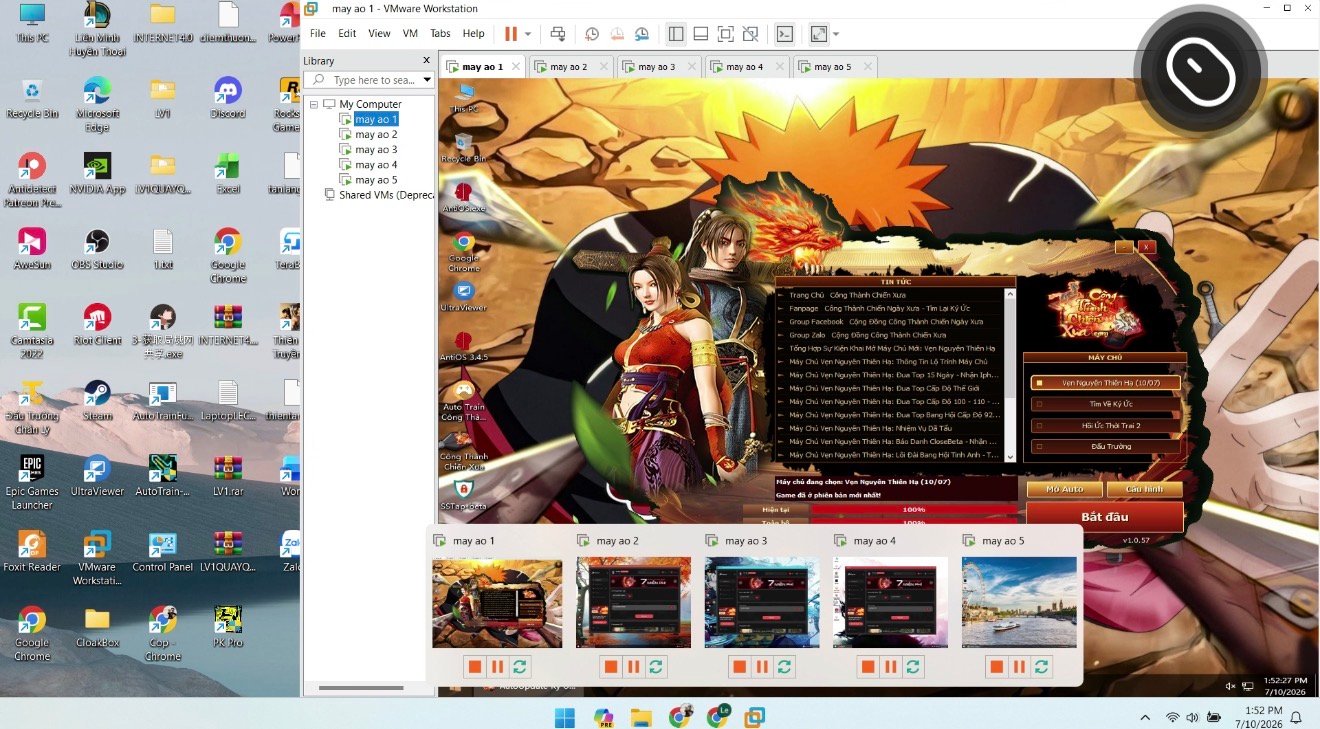Pause the may ao 3 VM thumbnail
This screenshot has height=729, width=1320.
[762, 666]
